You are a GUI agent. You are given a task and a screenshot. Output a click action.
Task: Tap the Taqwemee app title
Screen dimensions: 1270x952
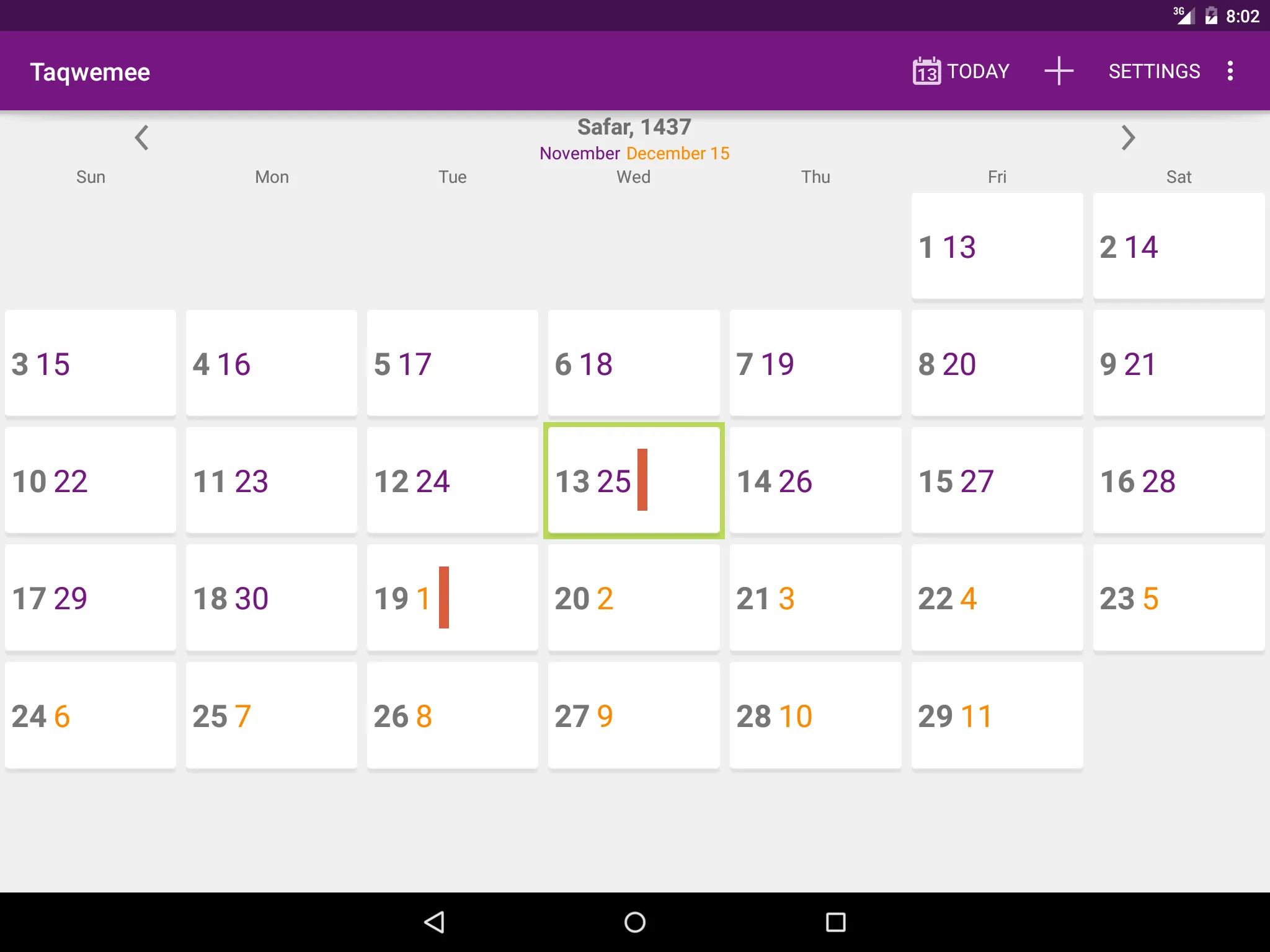[91, 72]
